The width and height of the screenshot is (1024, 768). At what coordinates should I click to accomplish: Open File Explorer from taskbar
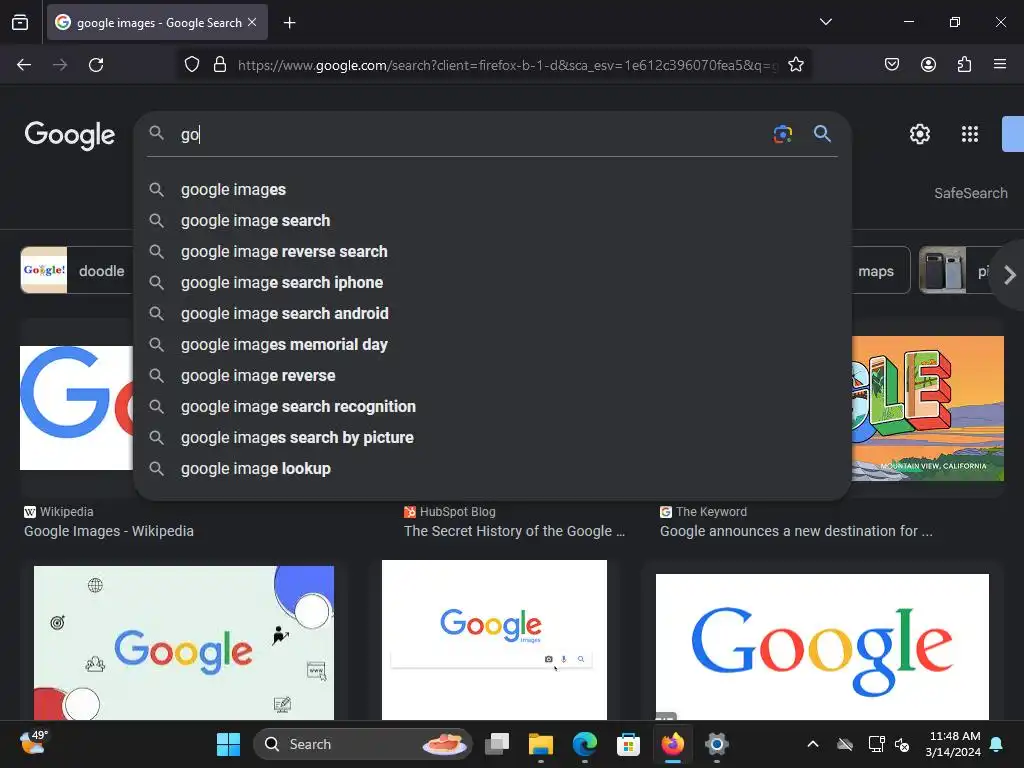tap(541, 744)
